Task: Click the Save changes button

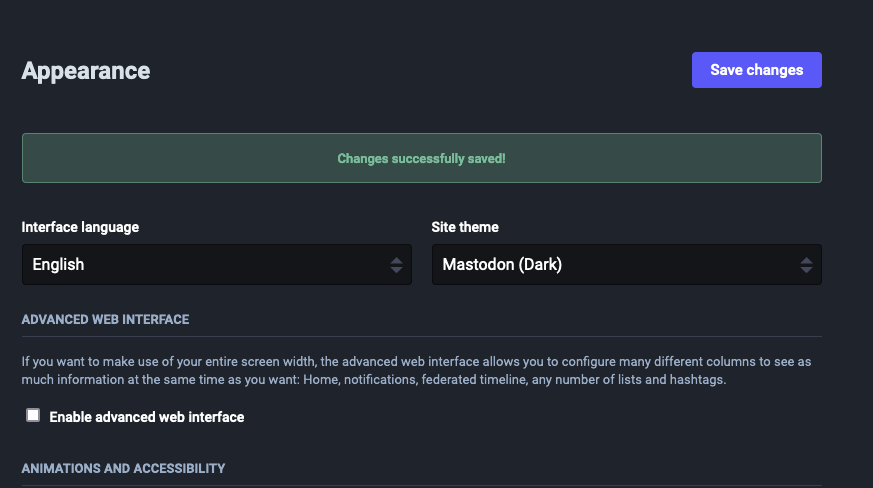Action: (x=756, y=70)
